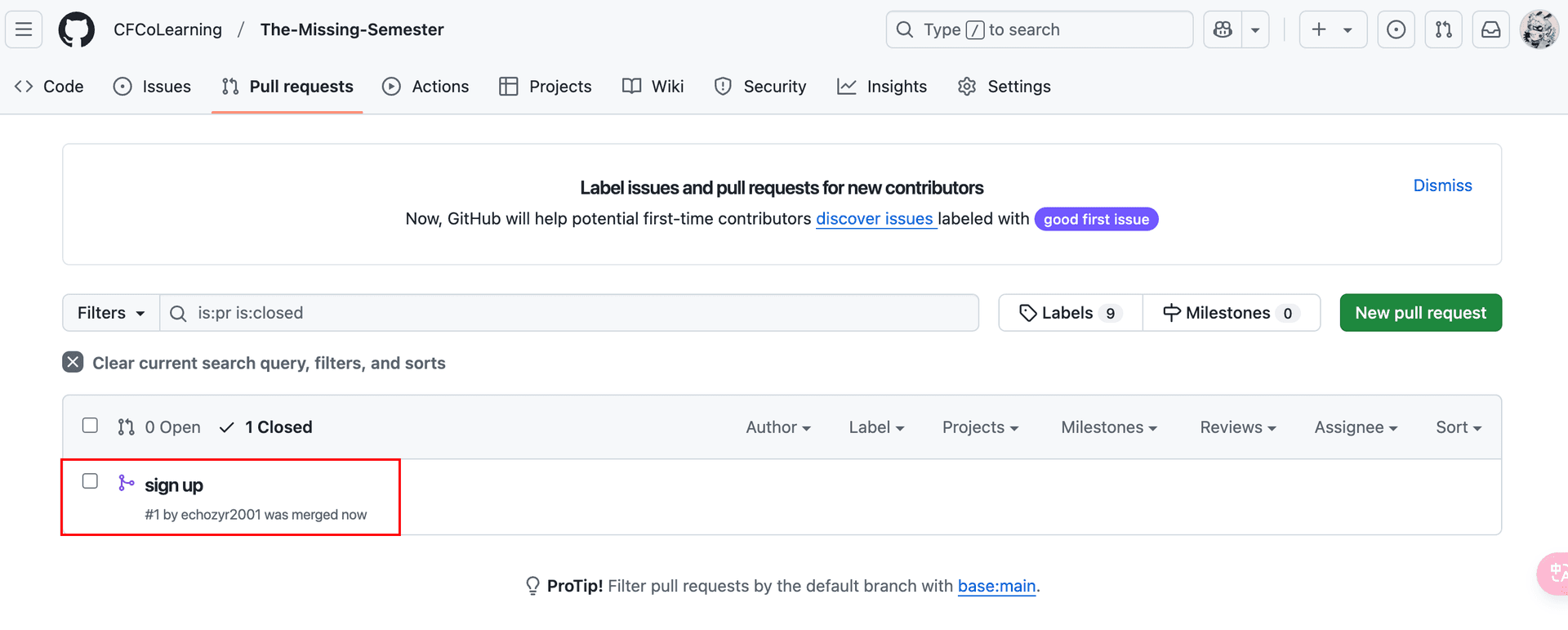
Task: Open the Author filter dropdown
Action: tap(777, 427)
